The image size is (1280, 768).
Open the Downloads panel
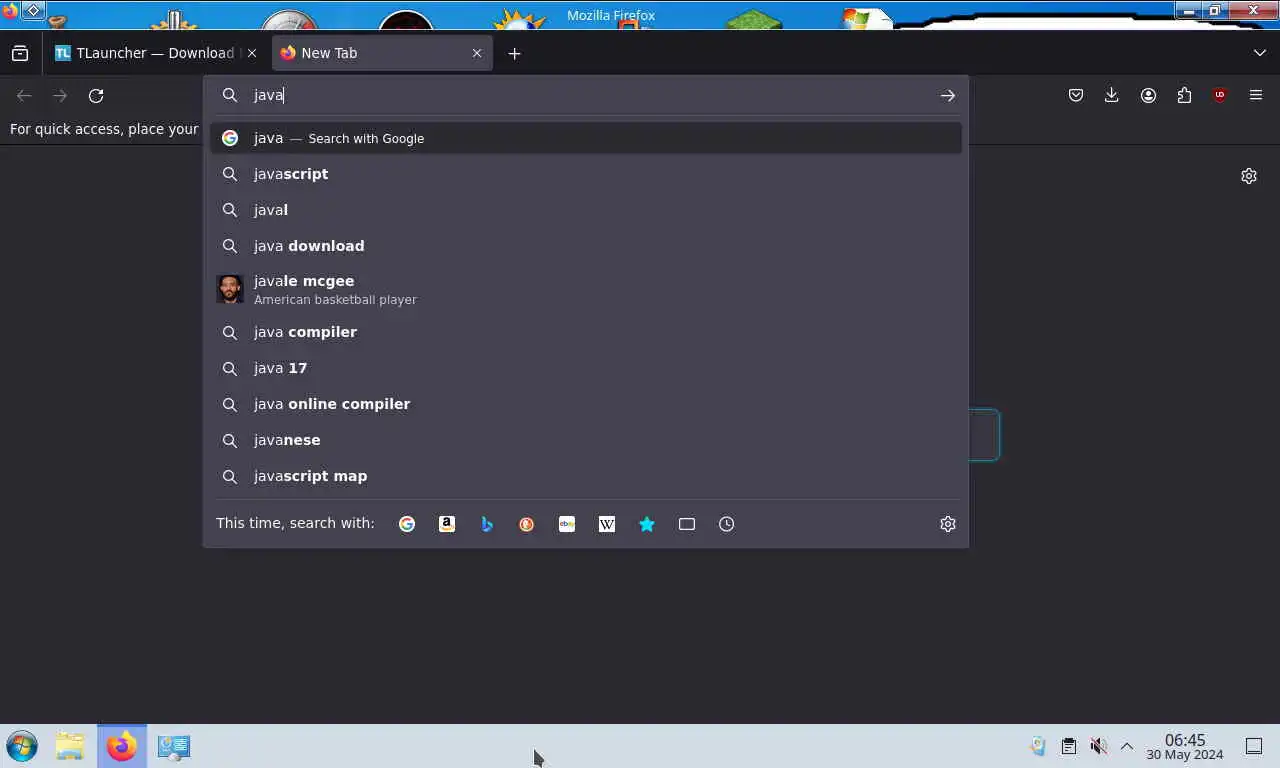point(1112,96)
